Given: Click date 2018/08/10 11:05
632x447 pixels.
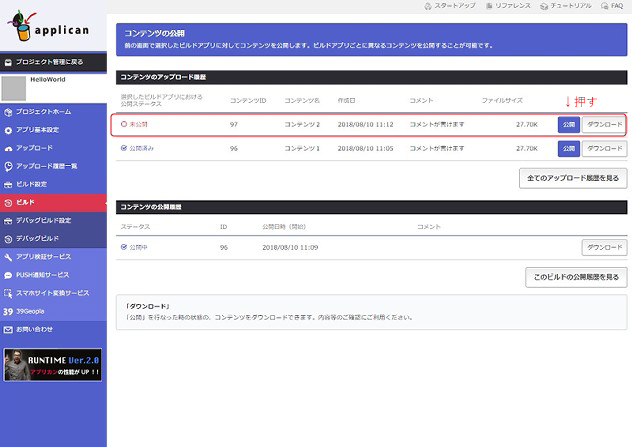Looking at the screenshot, I should point(365,148).
